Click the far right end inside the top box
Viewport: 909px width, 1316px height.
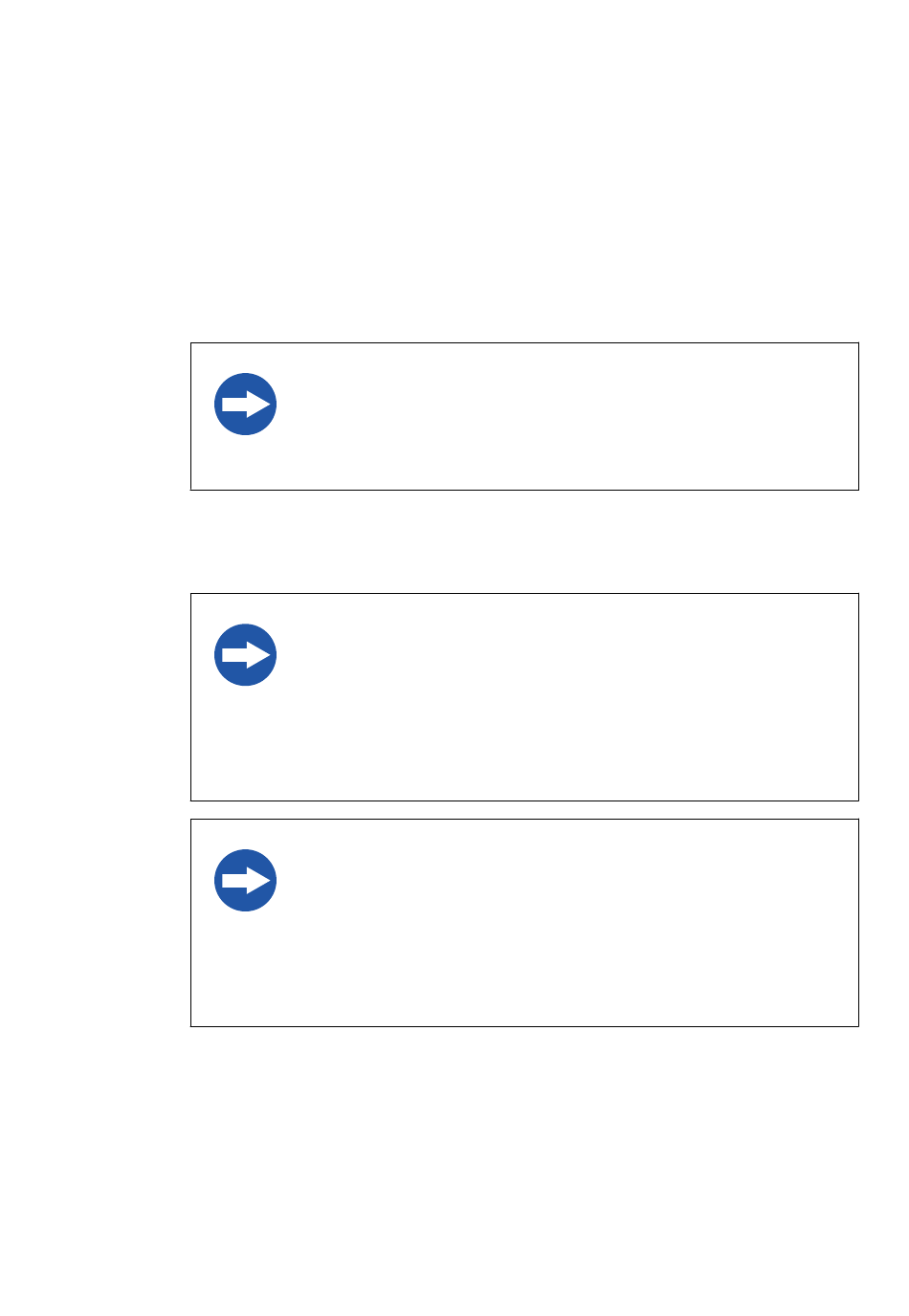click(842, 417)
